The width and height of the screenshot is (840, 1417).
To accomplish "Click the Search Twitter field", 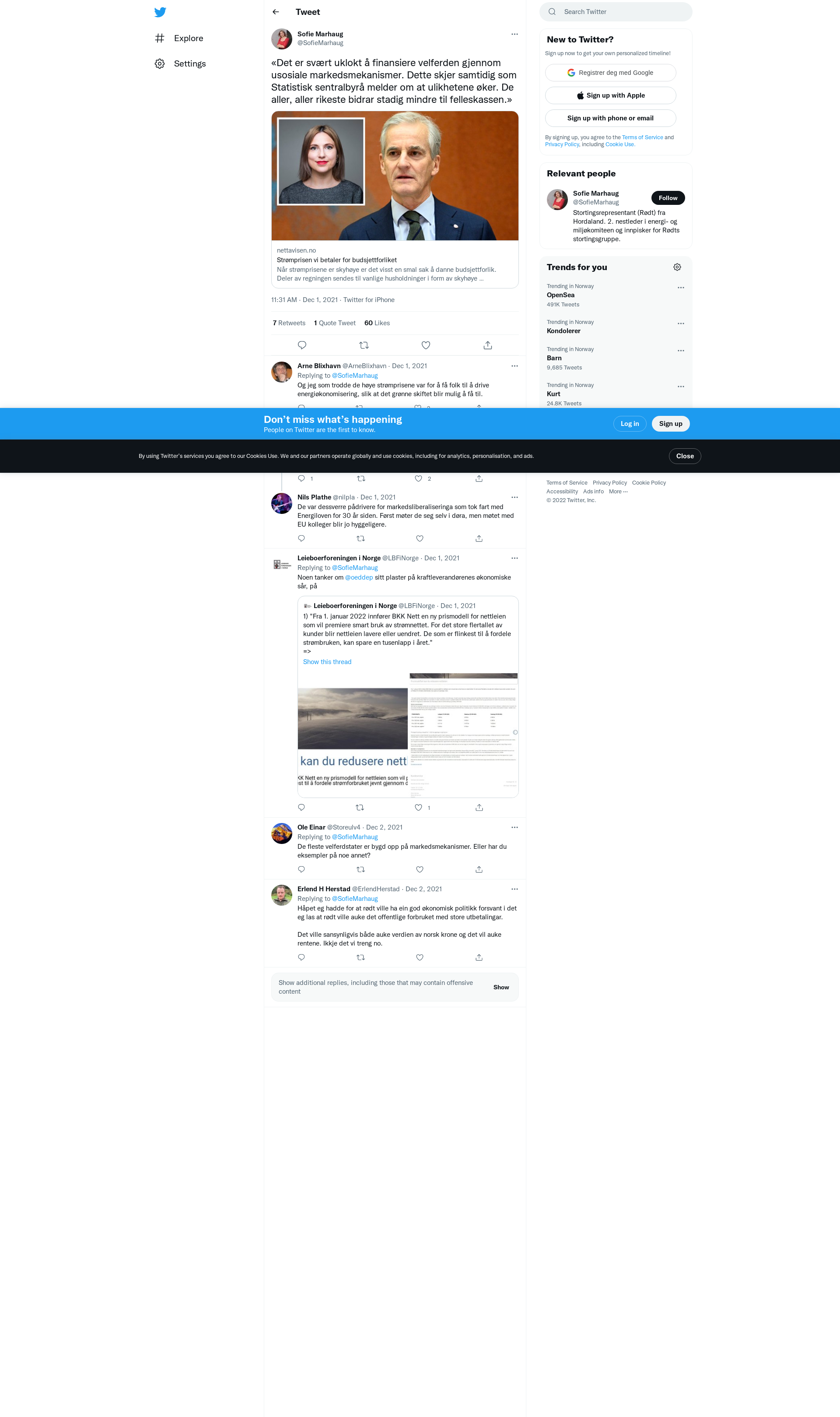I will 617,12.
